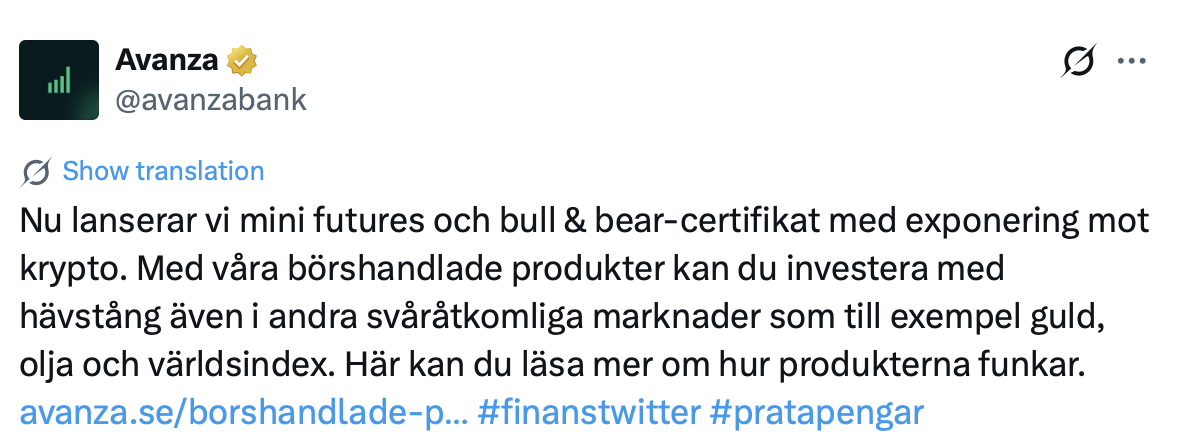Click the Grok icon in the top-right corner
This screenshot has height=448, width=1178.
pos(1078,62)
